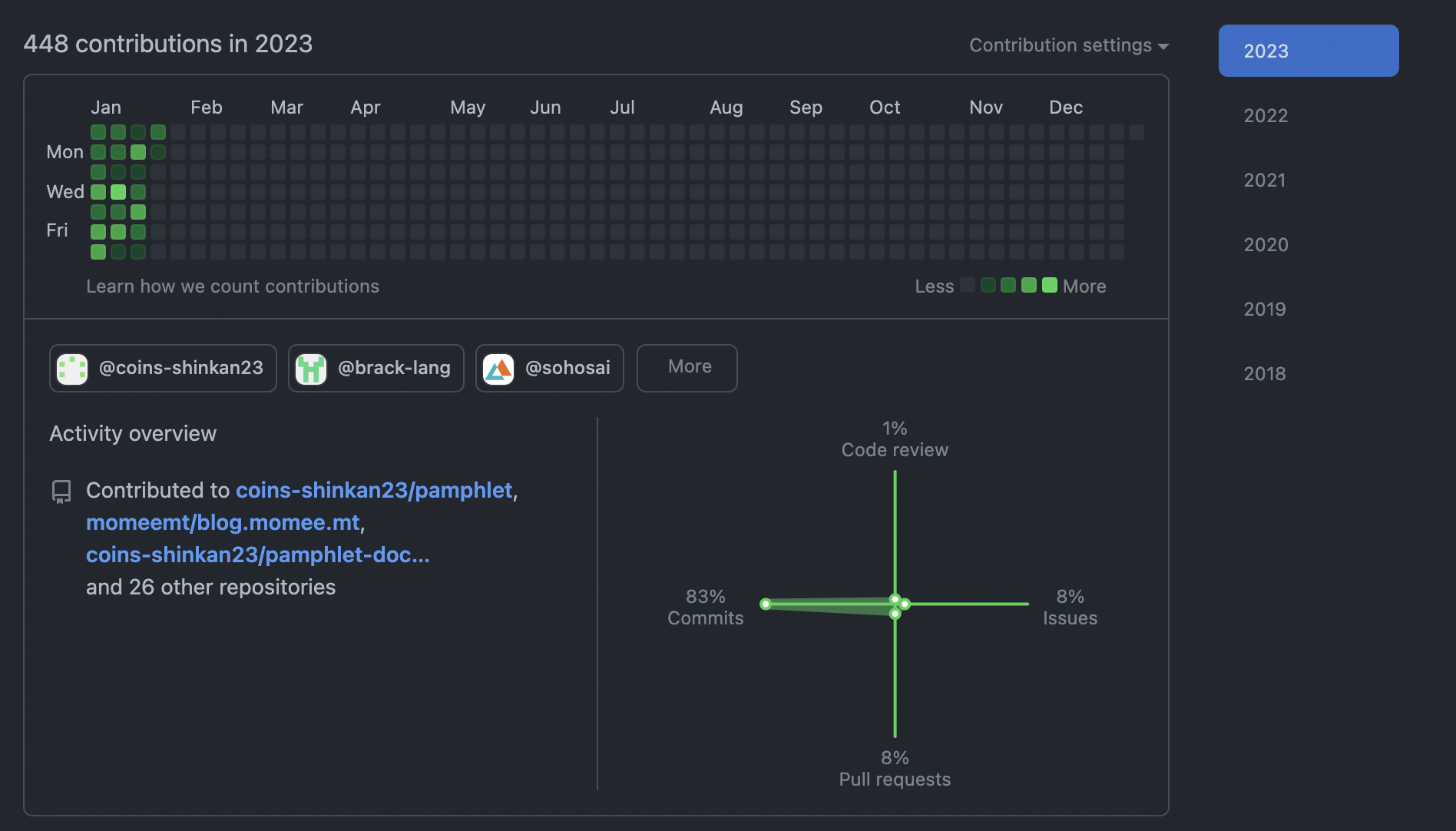Open the More organizations button

point(687,368)
